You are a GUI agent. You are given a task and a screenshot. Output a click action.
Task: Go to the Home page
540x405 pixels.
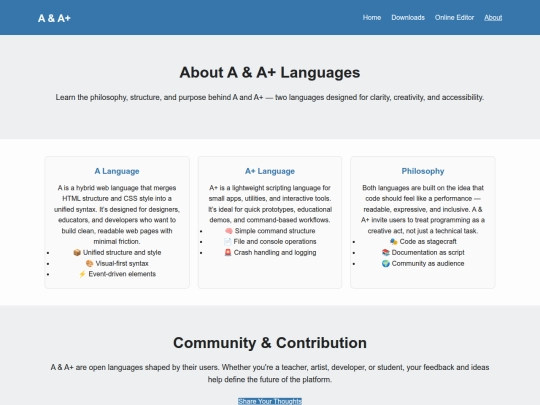tap(372, 18)
